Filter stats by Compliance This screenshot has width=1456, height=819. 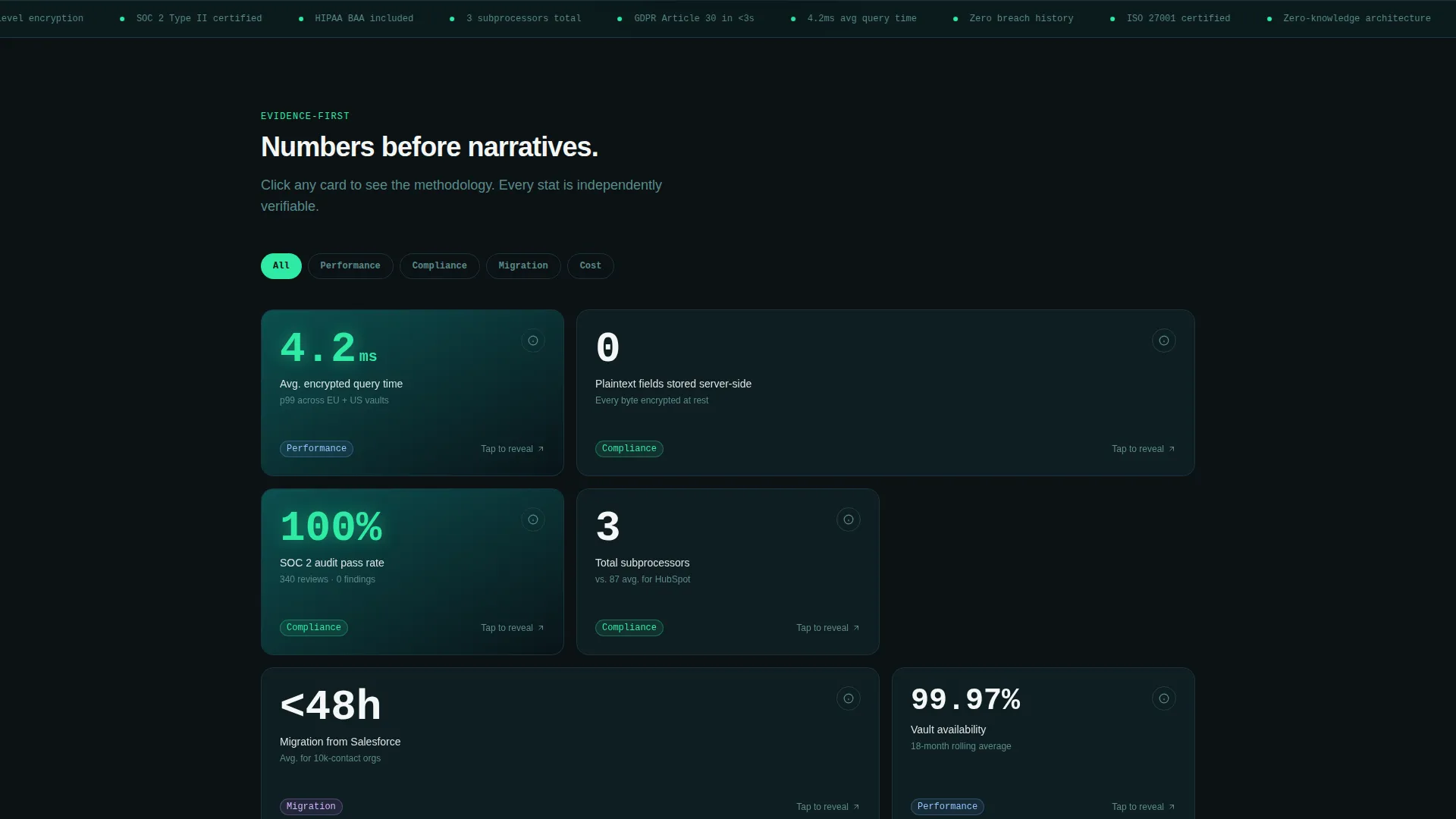[440, 266]
